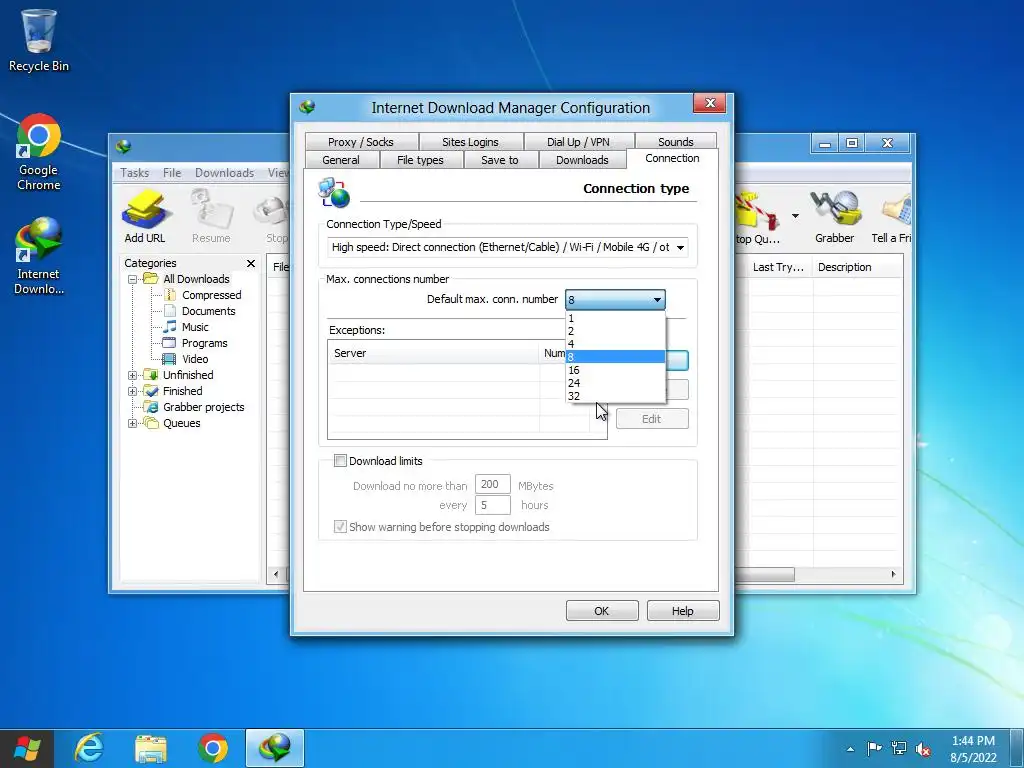Click the network tray icon
The width and height of the screenshot is (1024, 768).
point(899,748)
